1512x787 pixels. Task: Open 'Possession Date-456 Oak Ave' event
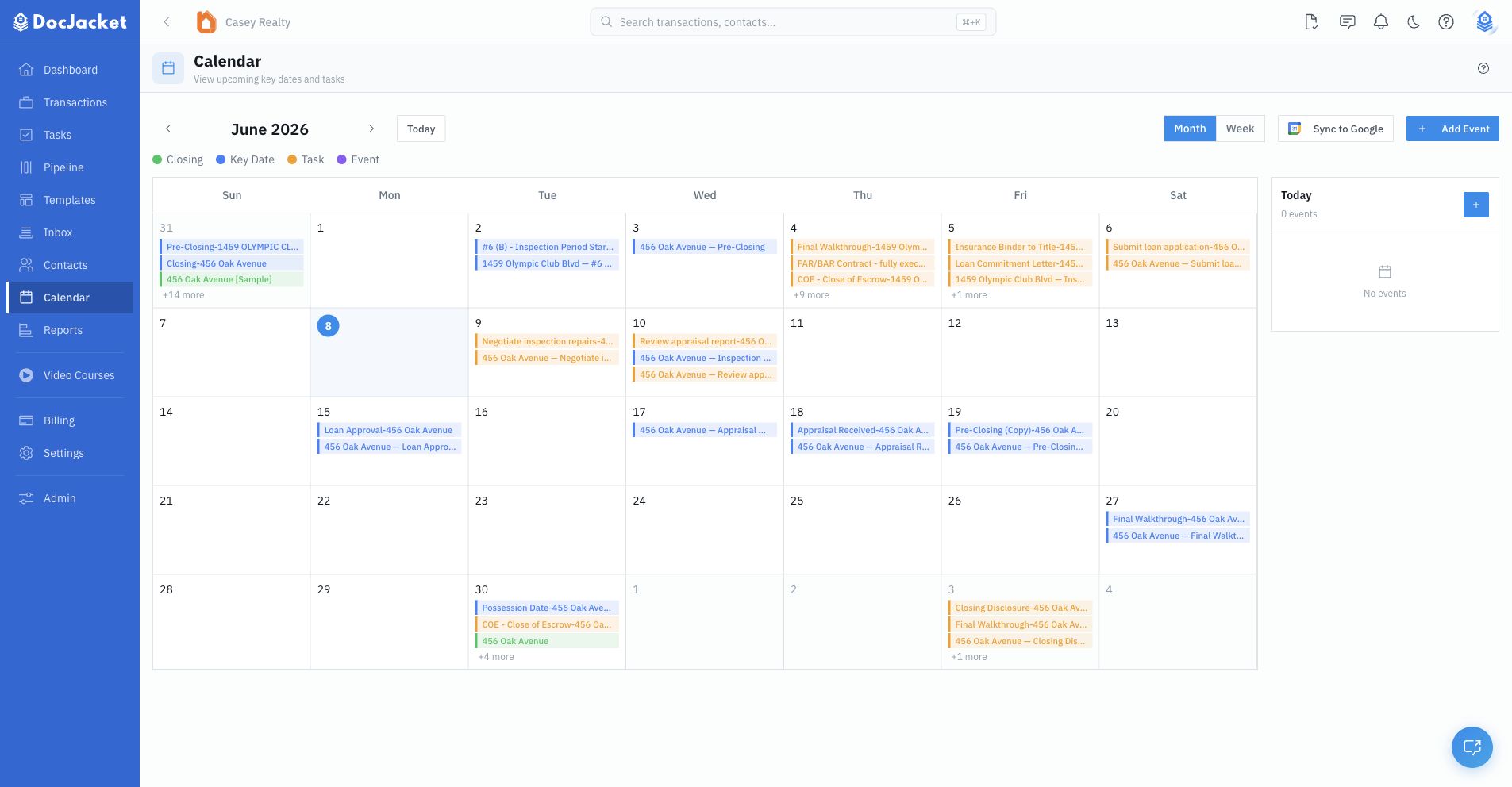pos(547,608)
